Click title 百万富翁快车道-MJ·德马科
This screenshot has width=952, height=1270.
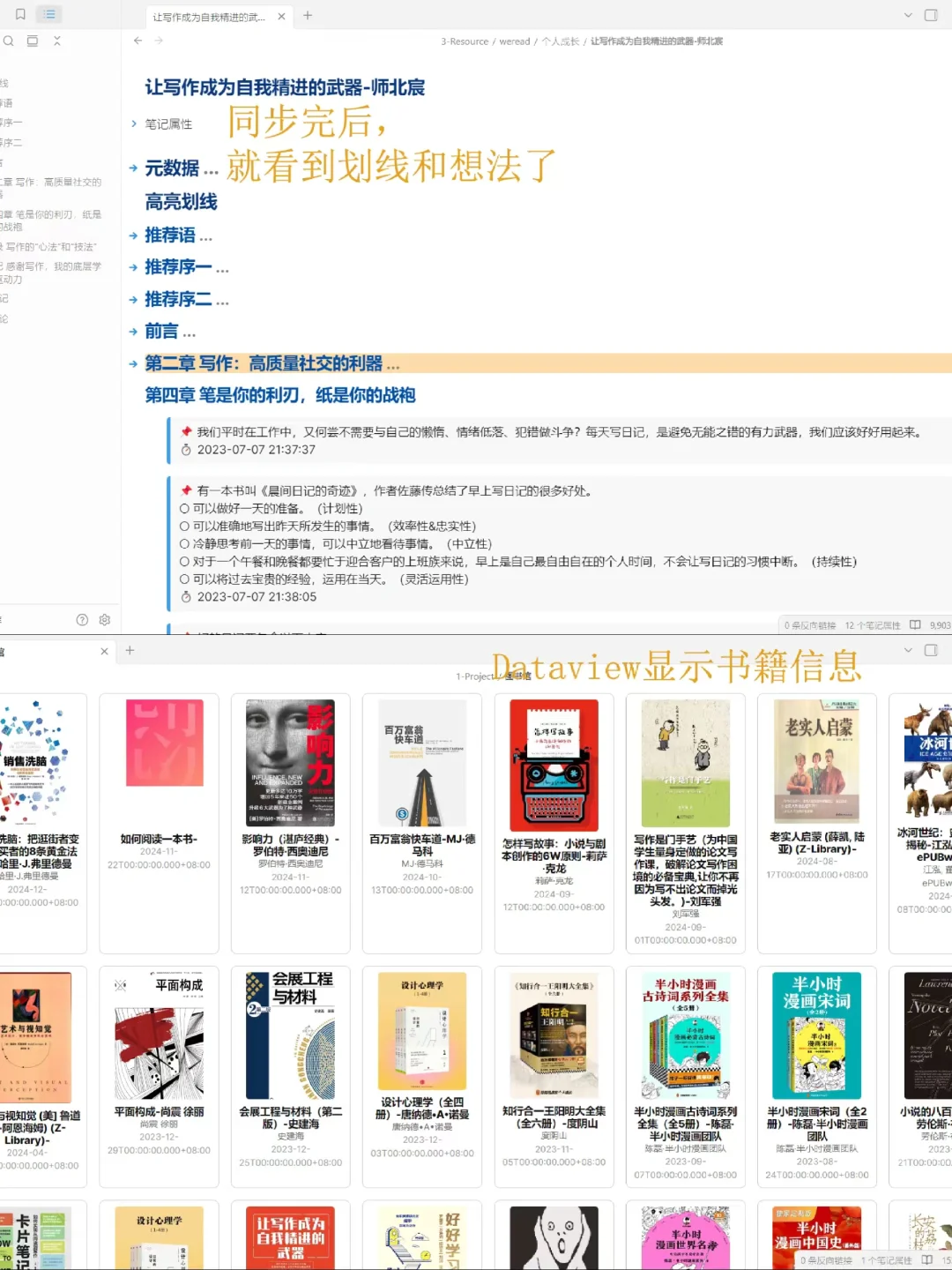[421, 845]
